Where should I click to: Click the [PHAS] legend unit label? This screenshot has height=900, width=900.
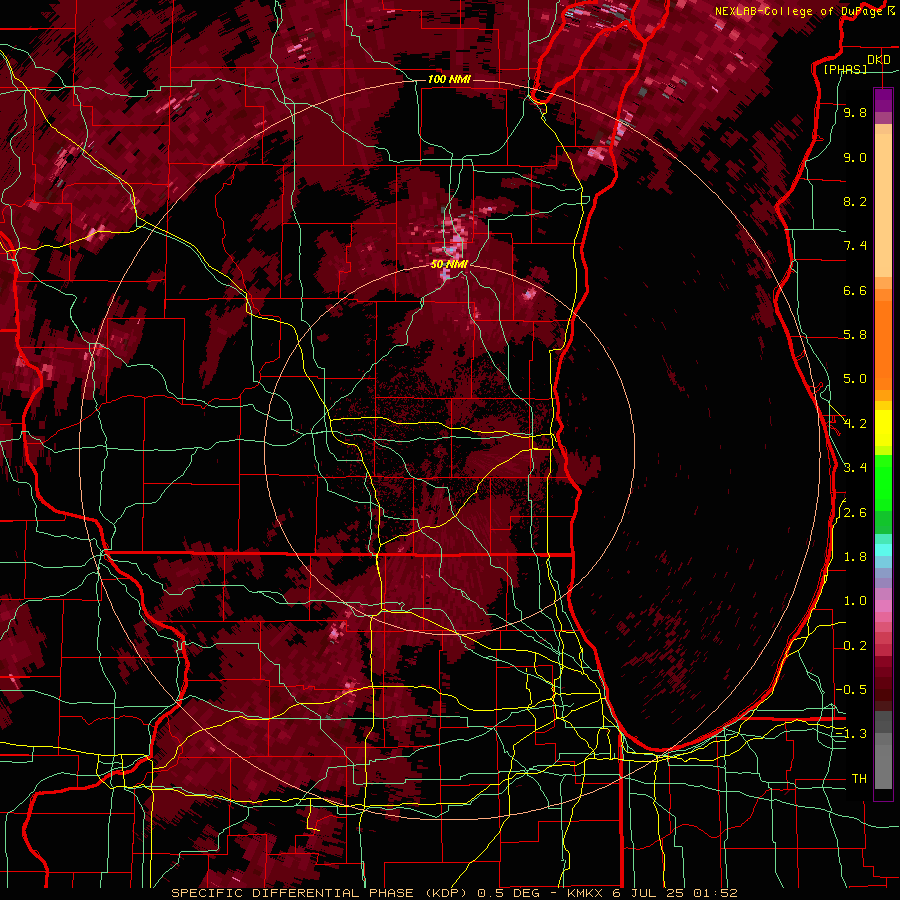click(x=845, y=69)
